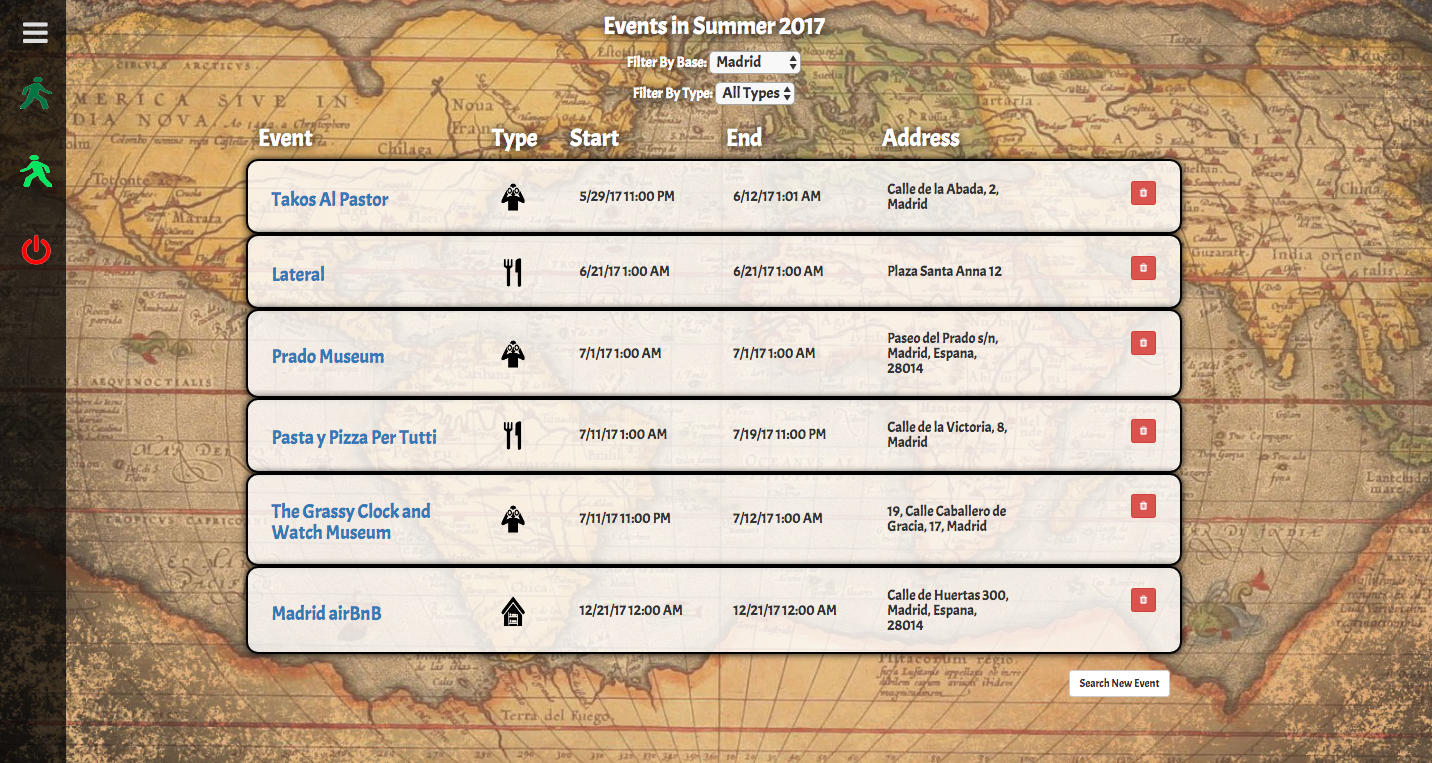The width and height of the screenshot is (1432, 763).
Task: Click start time 7/11/17 11:00 PM
Action: [x=625, y=518]
